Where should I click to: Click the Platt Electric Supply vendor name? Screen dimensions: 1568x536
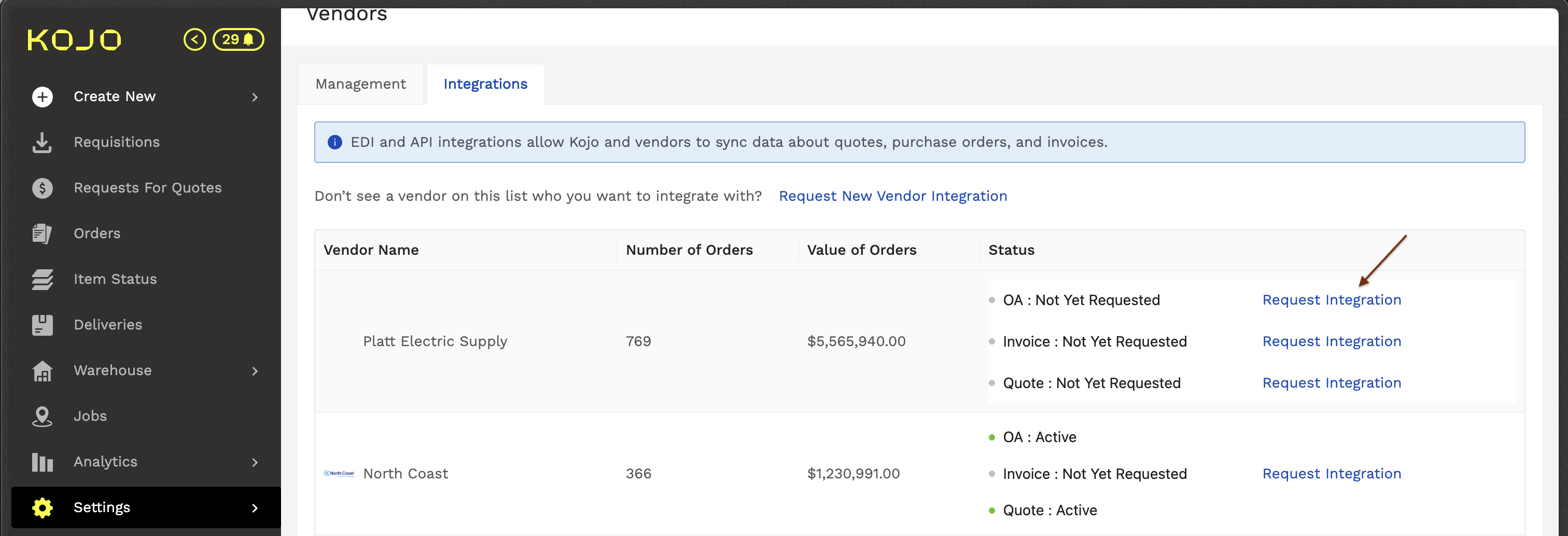435,341
